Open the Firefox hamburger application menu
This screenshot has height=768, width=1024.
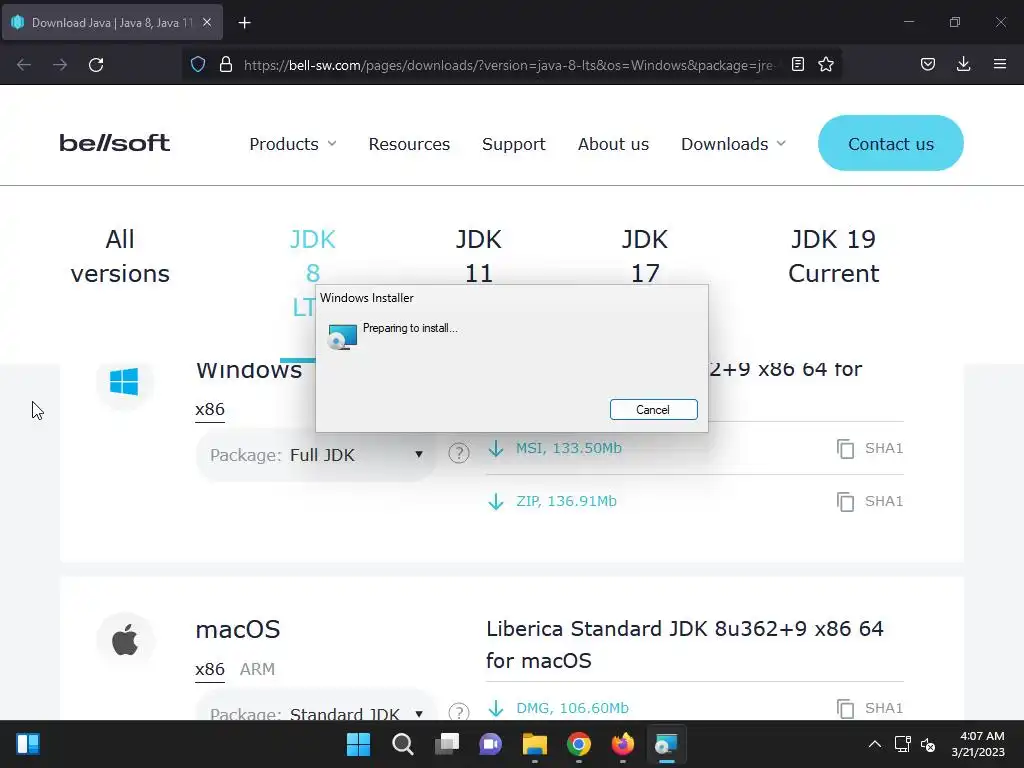(1000, 64)
